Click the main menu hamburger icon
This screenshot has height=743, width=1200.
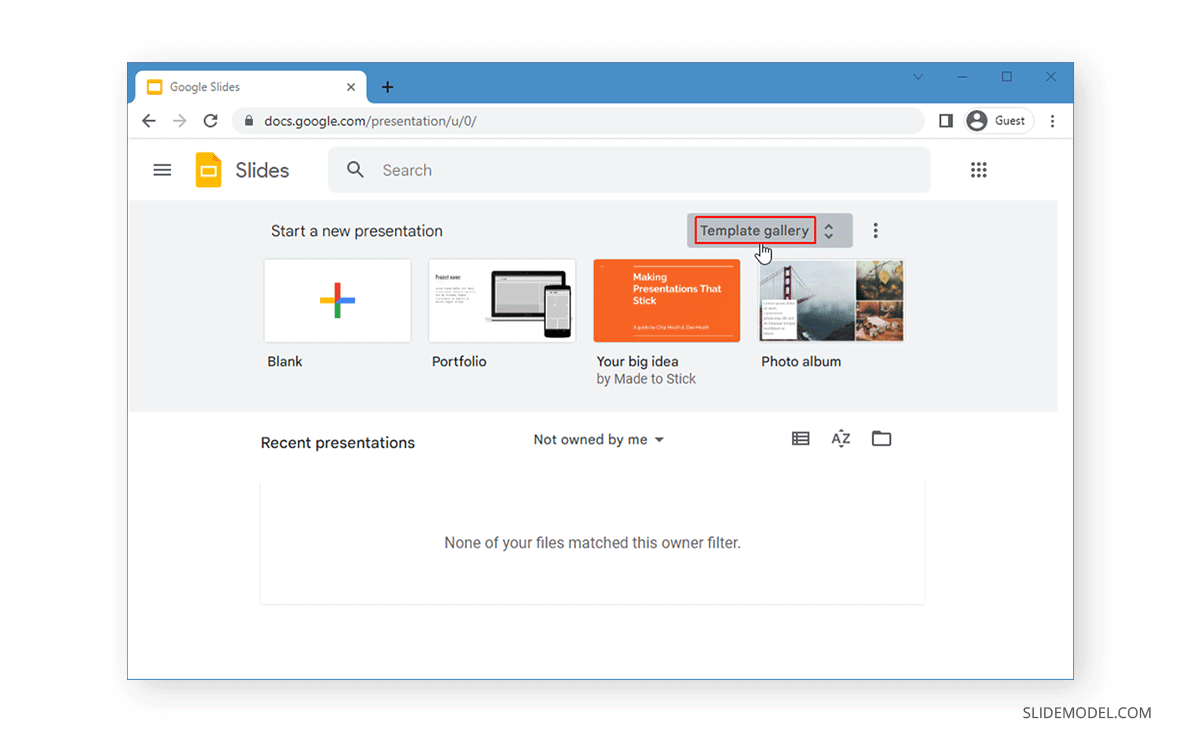162,170
